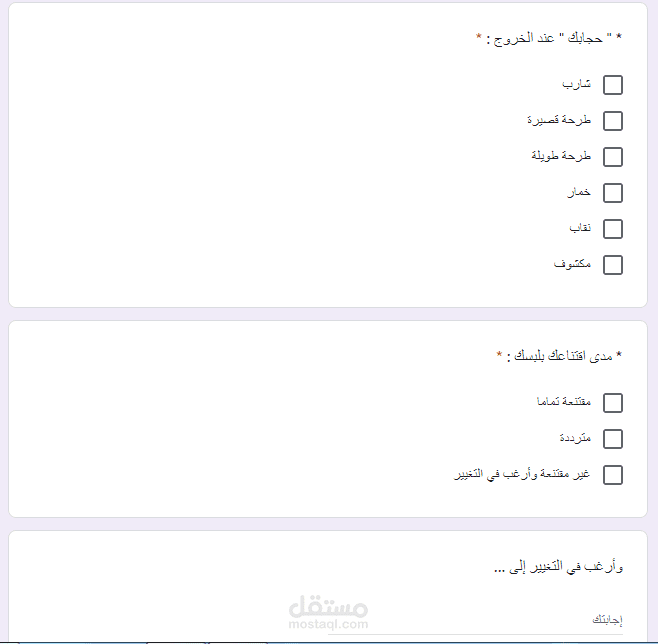Click the طرحة طويلة label text
The image size is (658, 644).
[561, 157]
